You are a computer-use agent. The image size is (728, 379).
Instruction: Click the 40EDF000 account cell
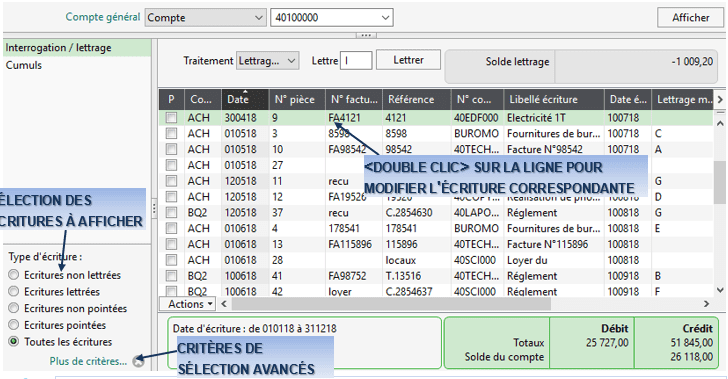(x=476, y=118)
